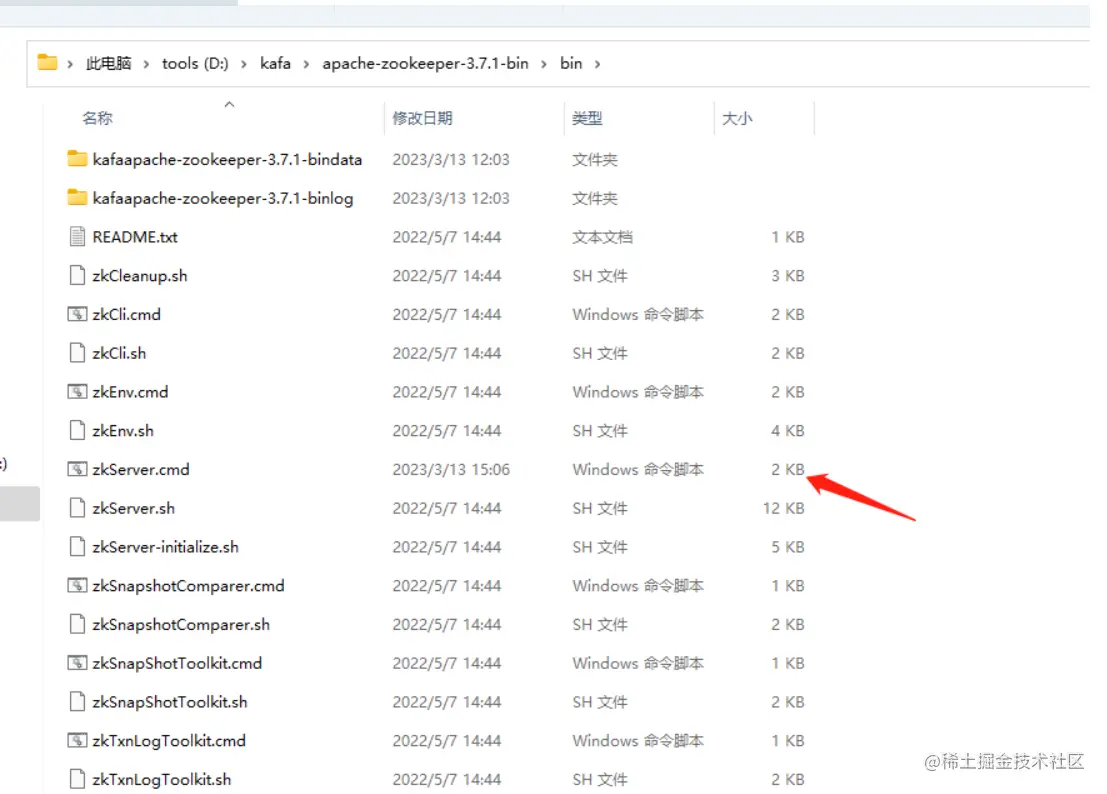Select the zkSnapshotComparer.sh file icon

[77, 625]
